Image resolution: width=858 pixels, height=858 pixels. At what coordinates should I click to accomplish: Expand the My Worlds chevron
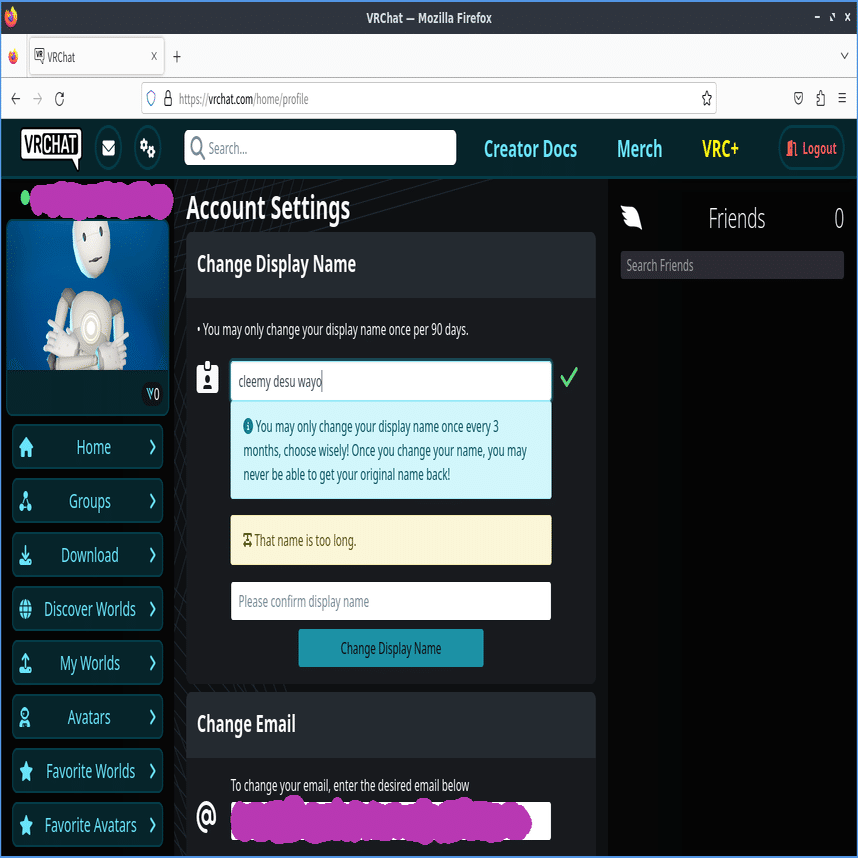(153, 663)
